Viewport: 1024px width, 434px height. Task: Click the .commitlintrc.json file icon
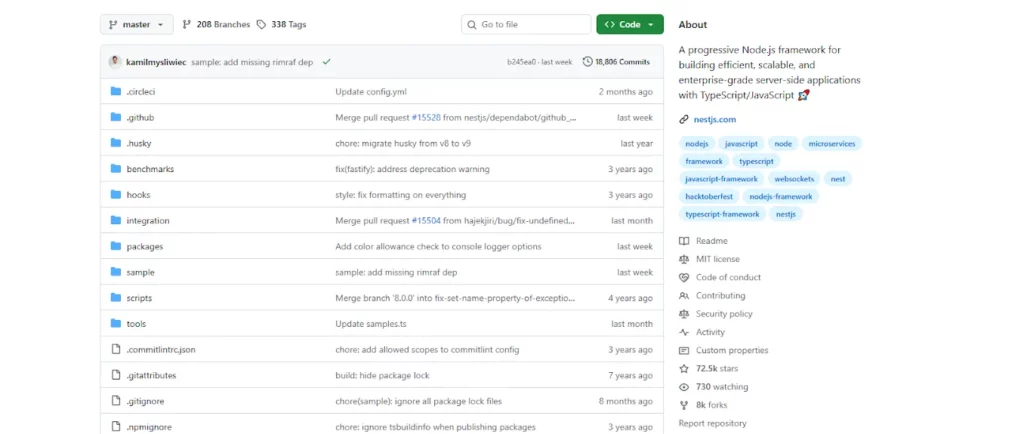(x=116, y=349)
